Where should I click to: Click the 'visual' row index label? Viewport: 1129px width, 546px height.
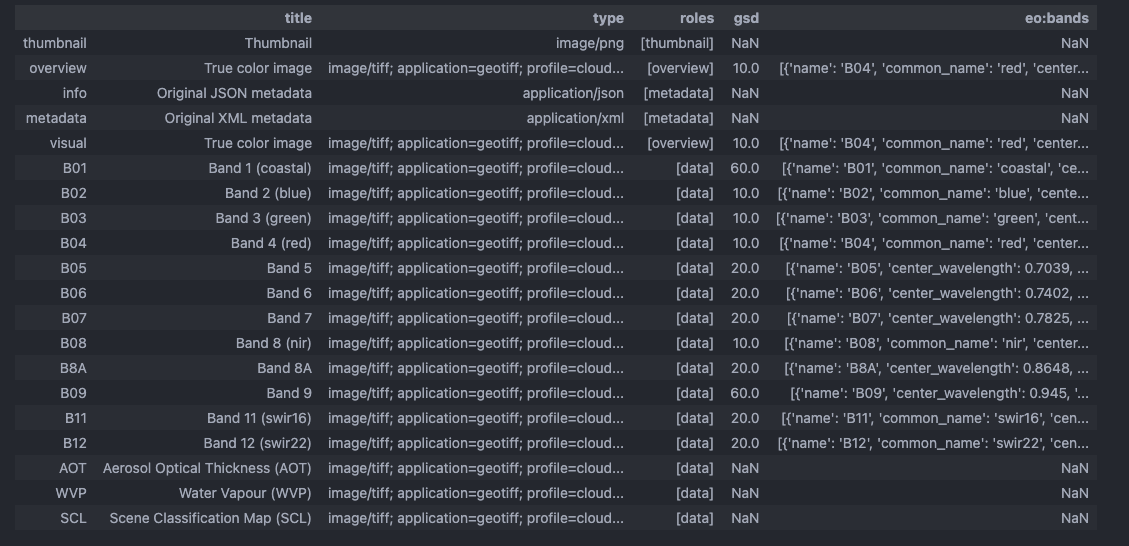[x=68, y=143]
